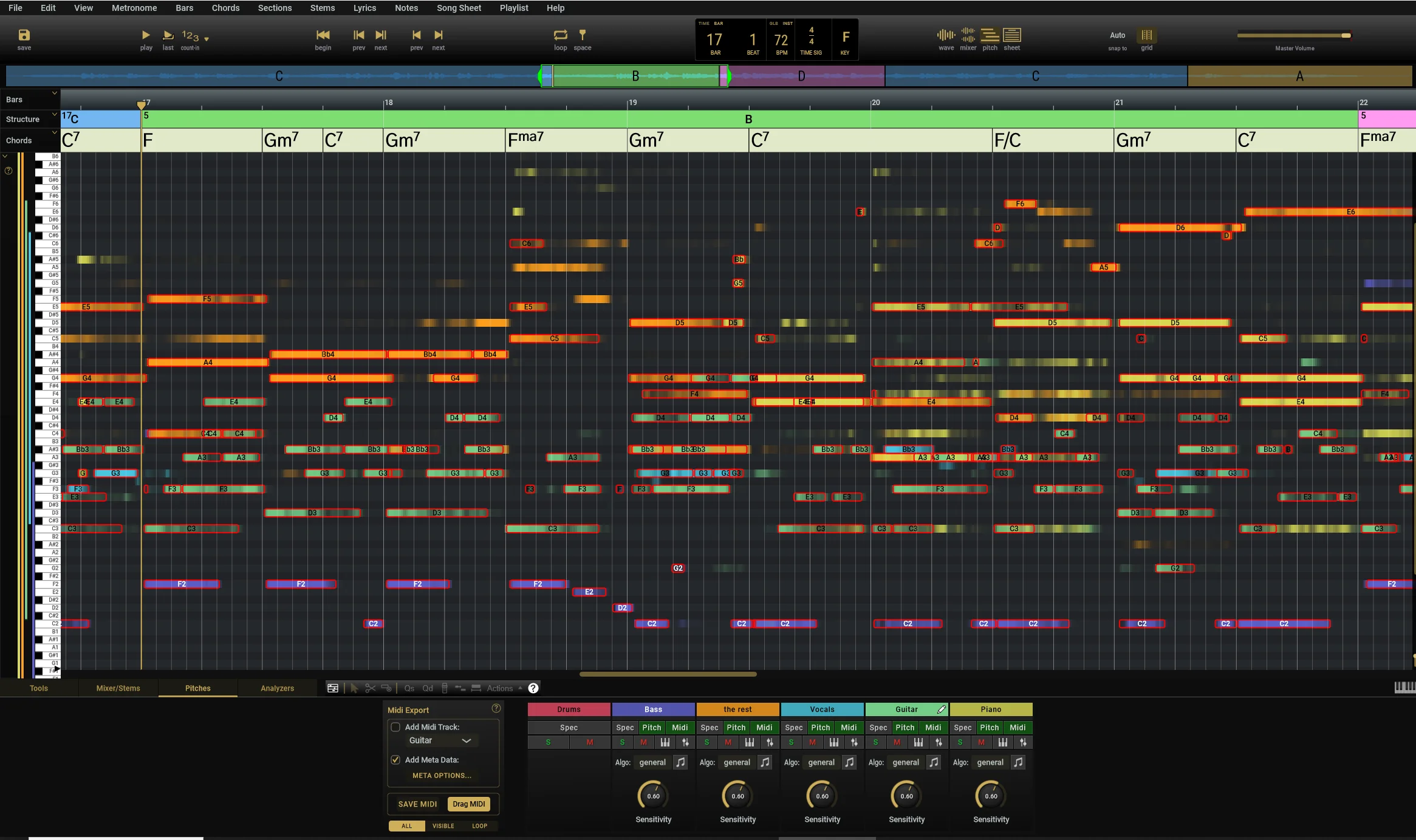
Task: Open the mixer view icon
Action: (x=968, y=35)
